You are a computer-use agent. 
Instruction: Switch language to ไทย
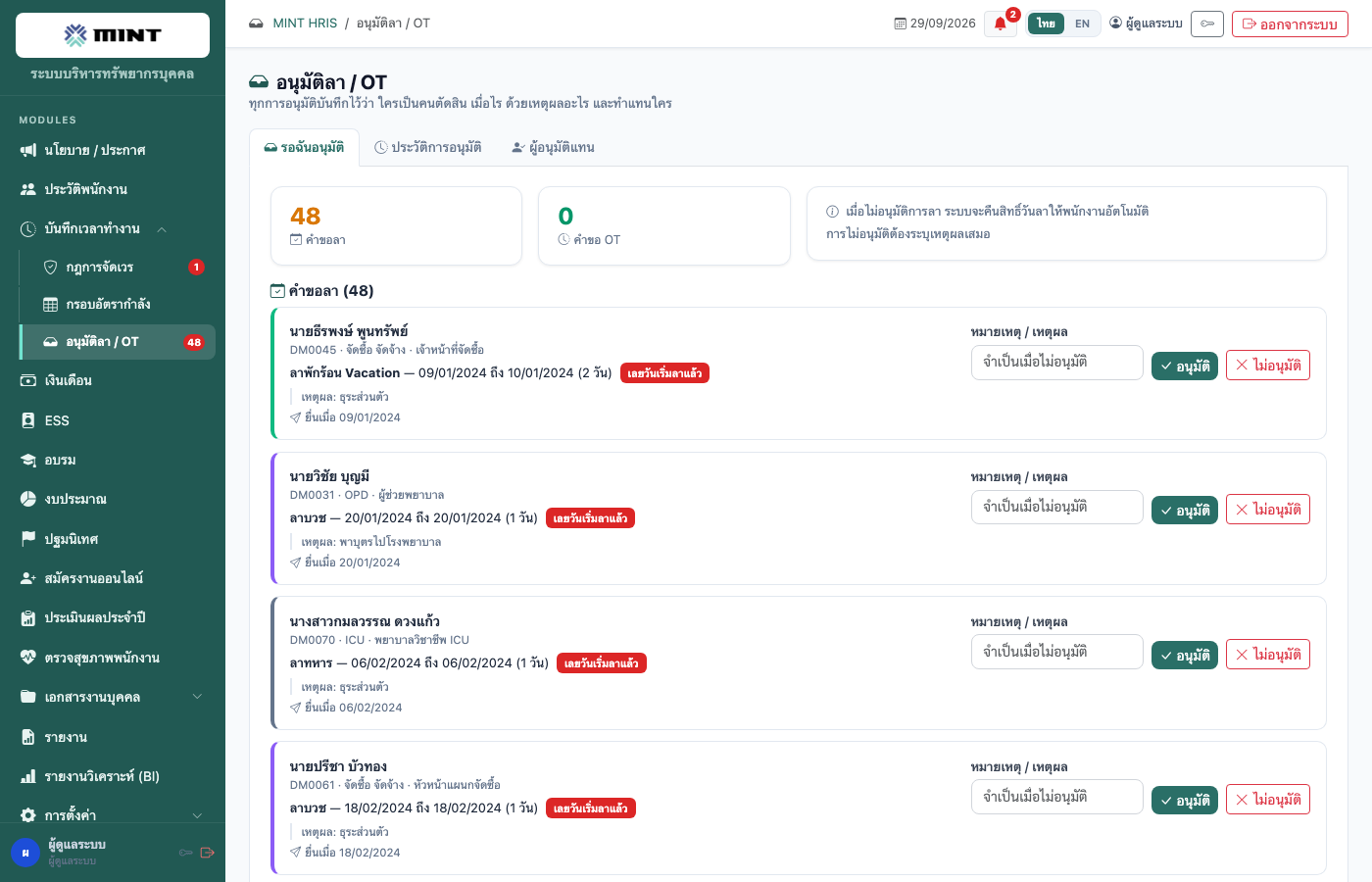[1046, 24]
